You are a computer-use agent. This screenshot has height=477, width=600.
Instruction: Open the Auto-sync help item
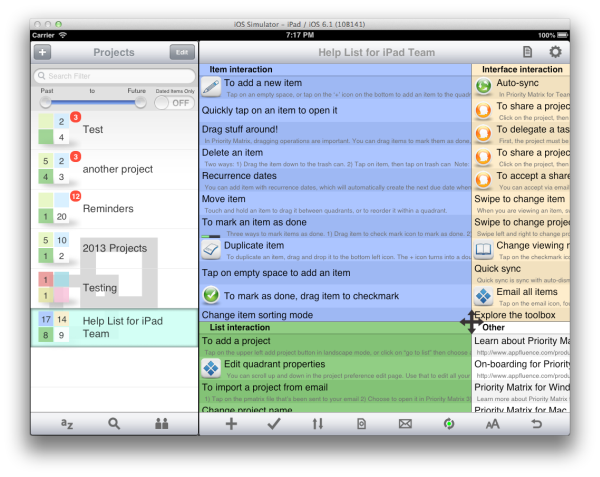(520, 85)
